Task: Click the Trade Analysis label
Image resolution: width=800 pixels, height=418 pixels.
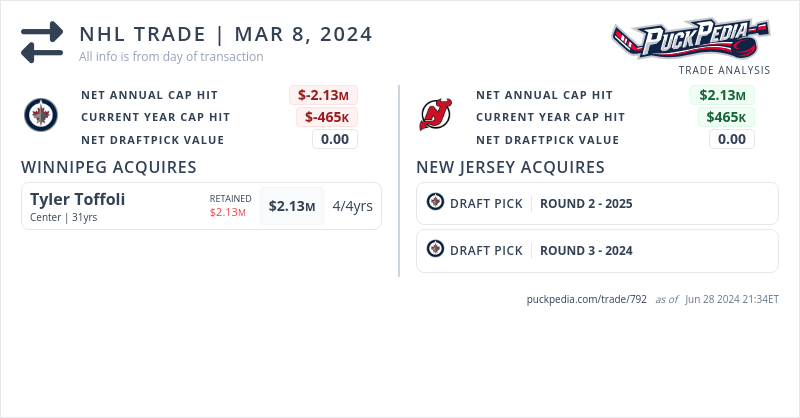Action: click(724, 70)
